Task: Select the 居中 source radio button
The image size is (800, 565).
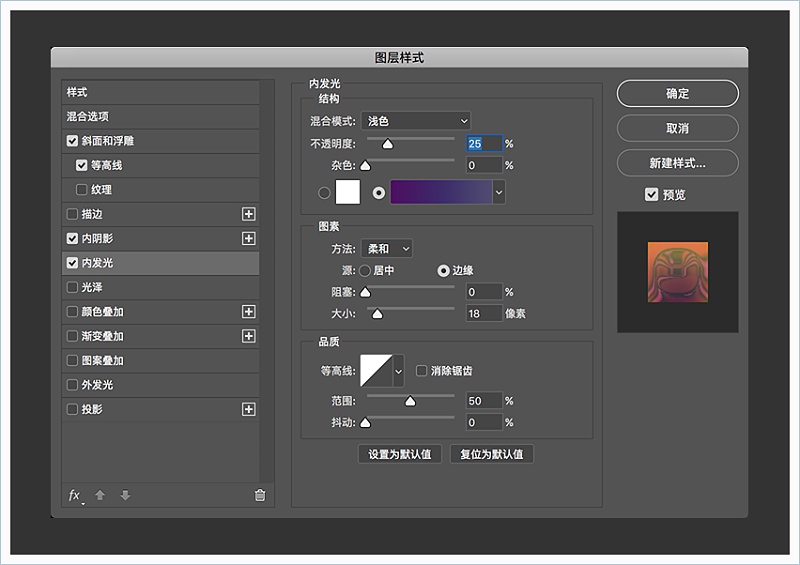Action: click(x=365, y=271)
